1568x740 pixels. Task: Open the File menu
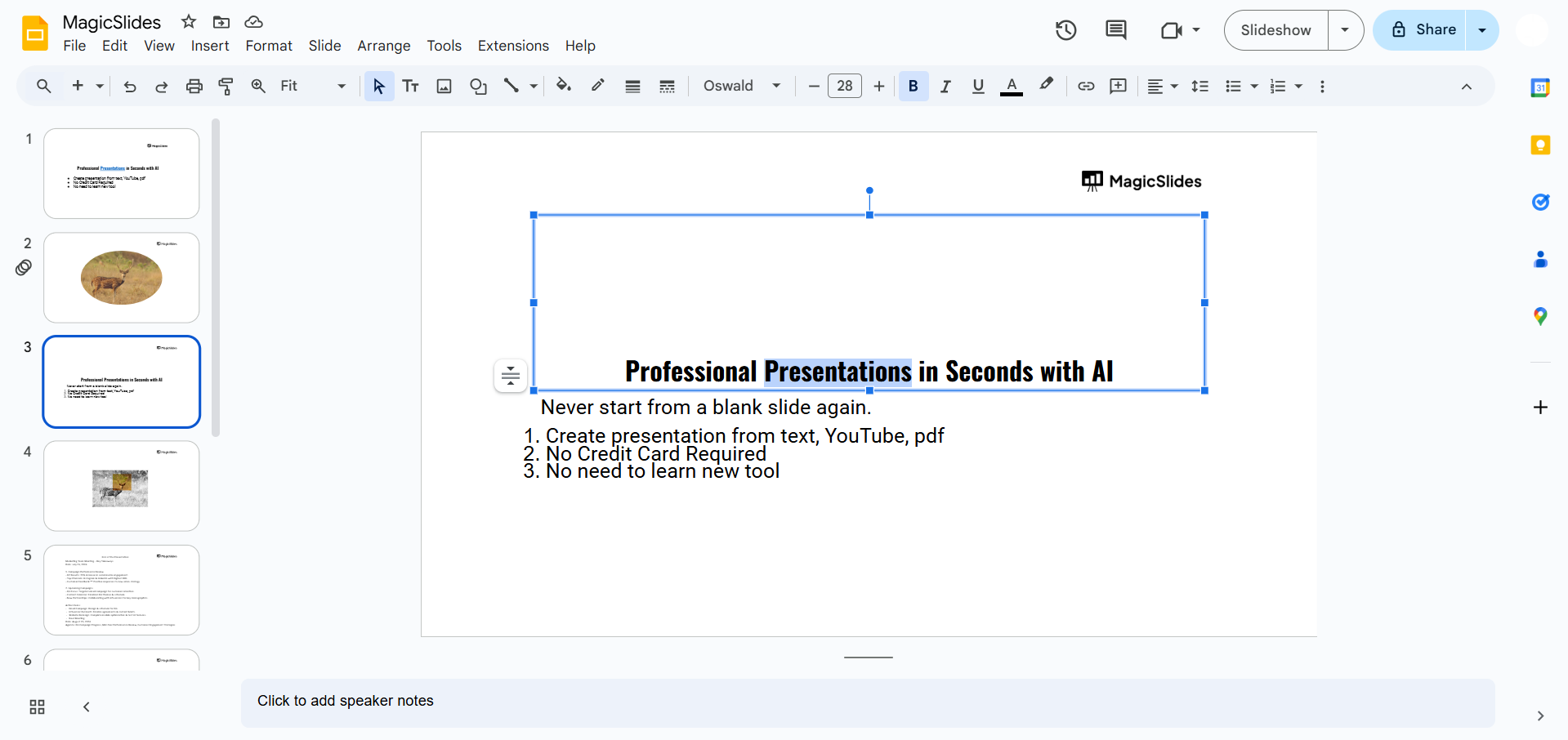point(74,46)
